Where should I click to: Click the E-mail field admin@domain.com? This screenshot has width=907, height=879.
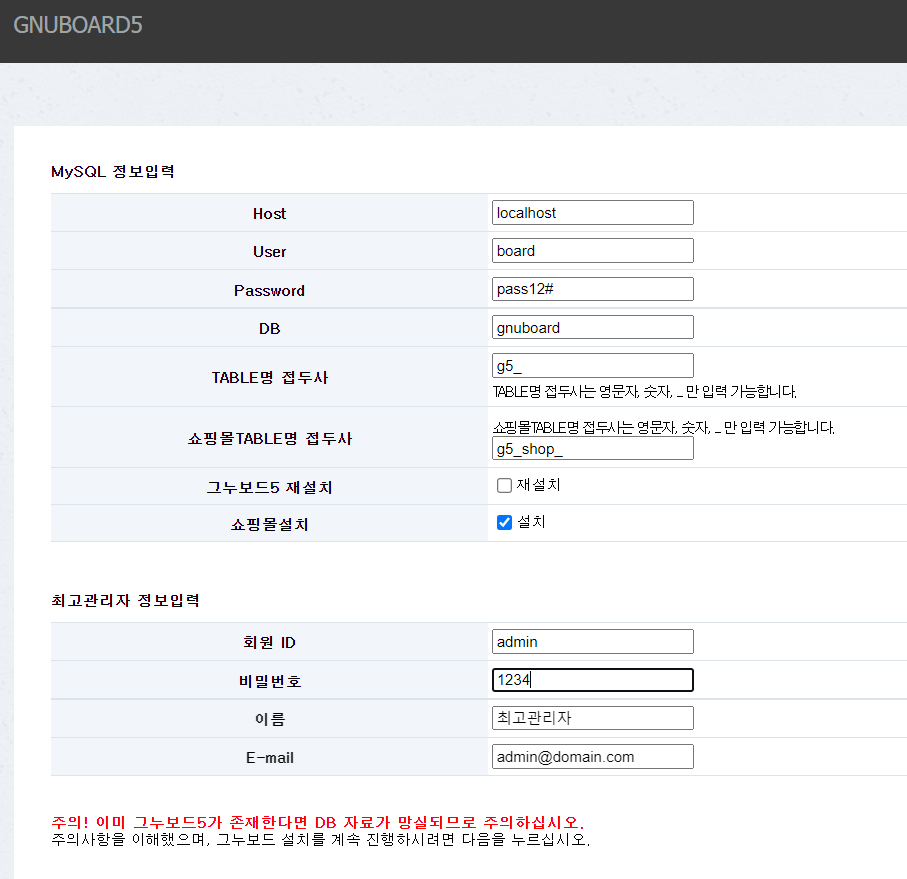592,756
